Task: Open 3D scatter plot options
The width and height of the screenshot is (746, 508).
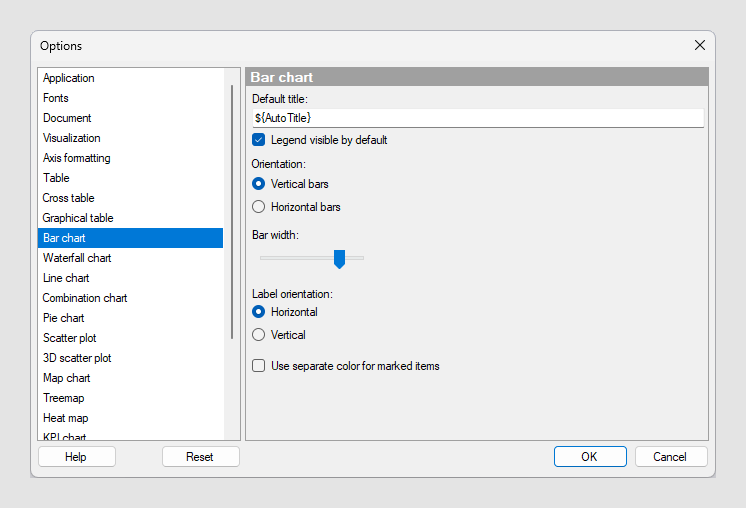Action: tap(130, 358)
